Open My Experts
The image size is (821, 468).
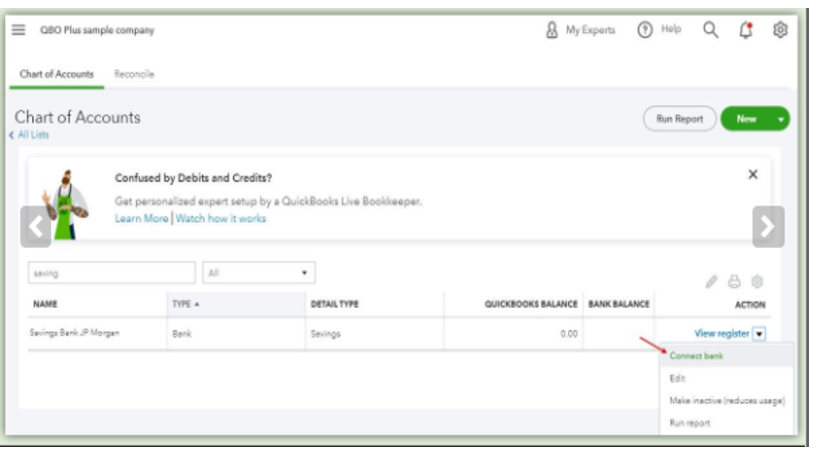[580, 30]
